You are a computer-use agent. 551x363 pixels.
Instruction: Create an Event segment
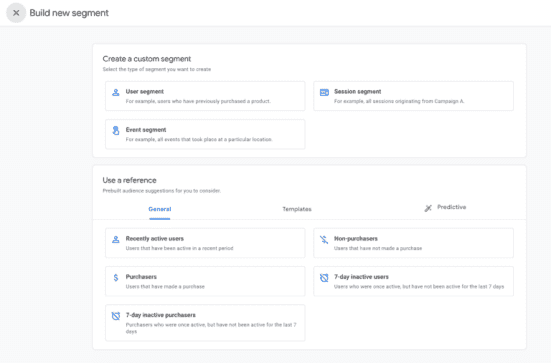[205, 134]
